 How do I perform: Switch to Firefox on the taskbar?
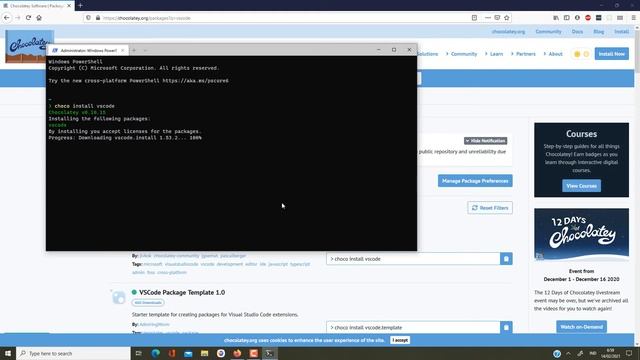click(237, 353)
